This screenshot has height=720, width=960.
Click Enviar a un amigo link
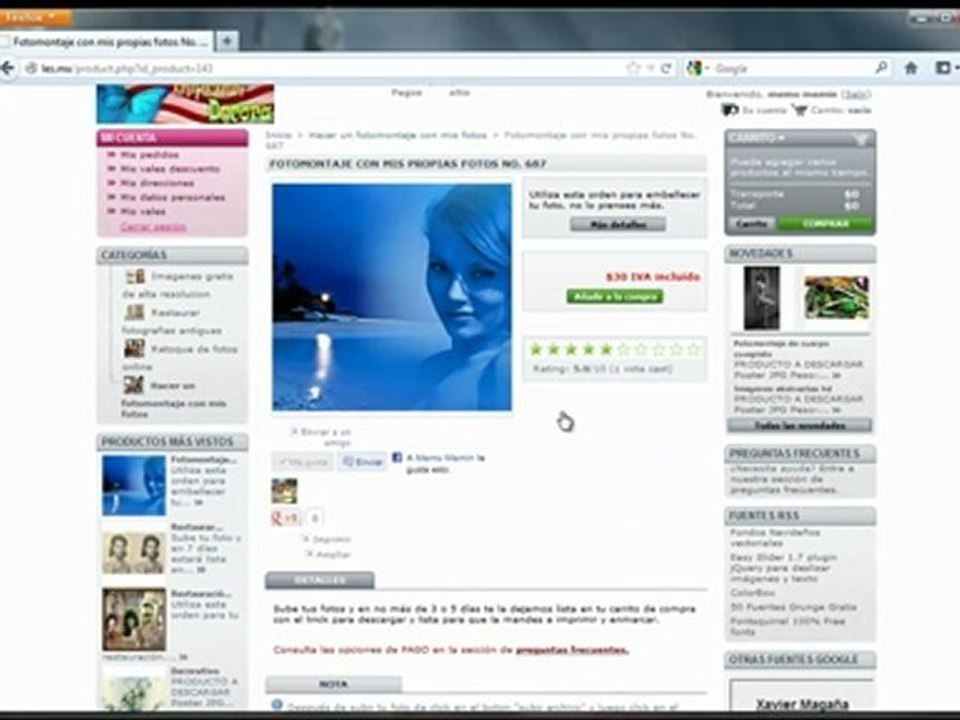pos(325,437)
